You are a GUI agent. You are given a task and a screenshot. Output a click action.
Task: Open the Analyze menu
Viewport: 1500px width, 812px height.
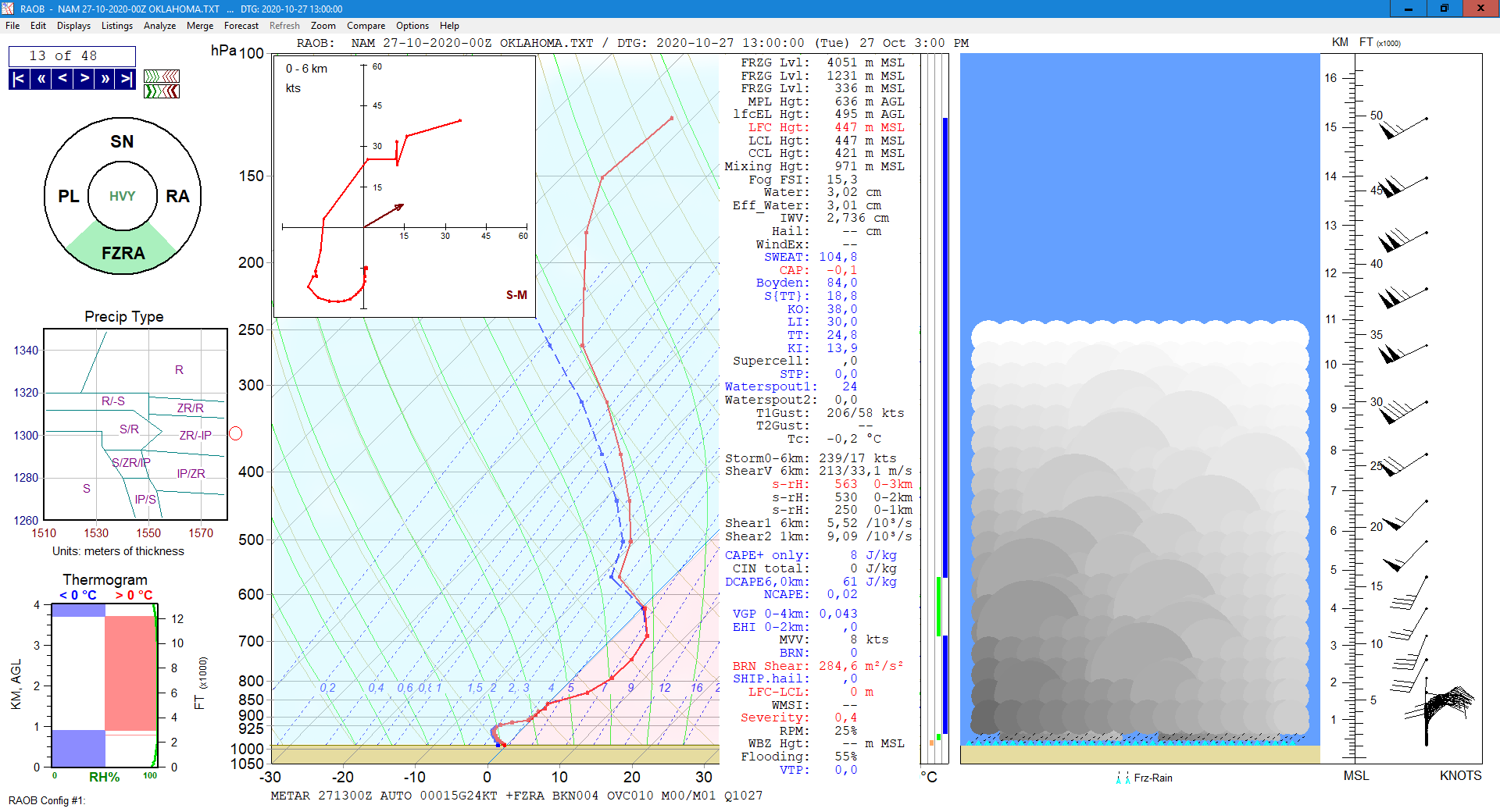click(x=159, y=26)
